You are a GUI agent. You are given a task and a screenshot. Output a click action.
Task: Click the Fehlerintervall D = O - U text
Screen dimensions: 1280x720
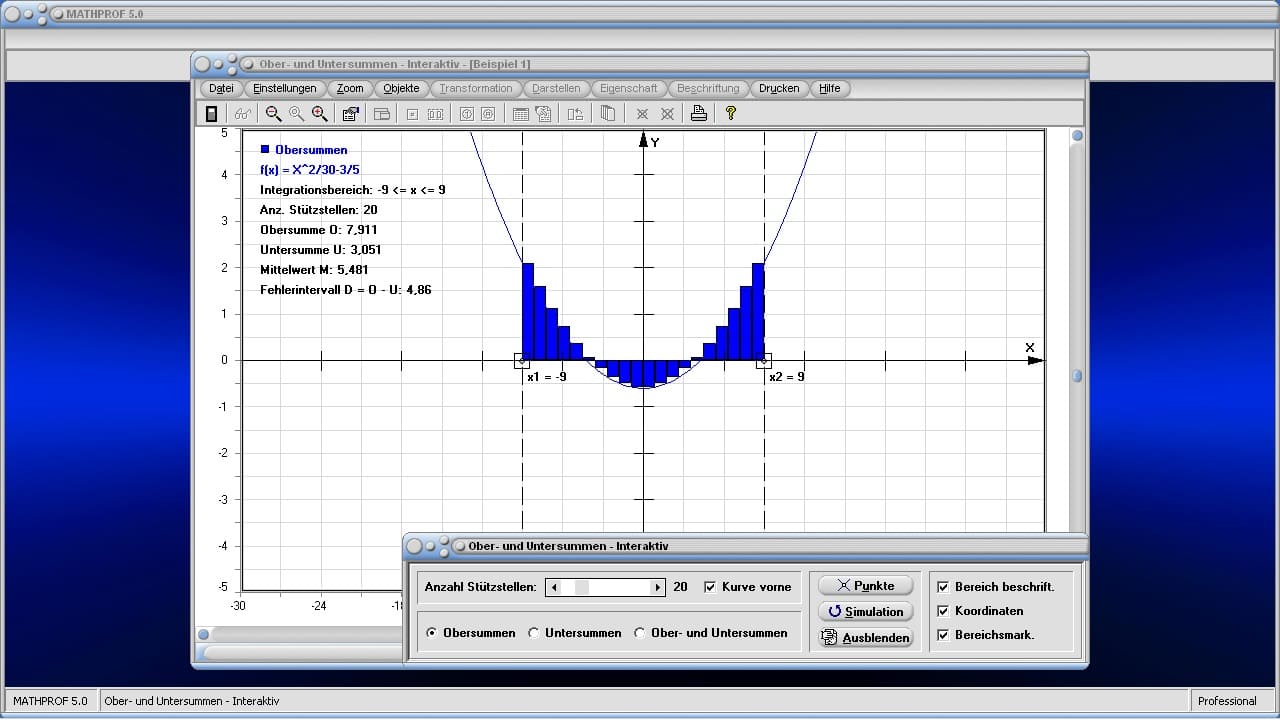point(345,290)
